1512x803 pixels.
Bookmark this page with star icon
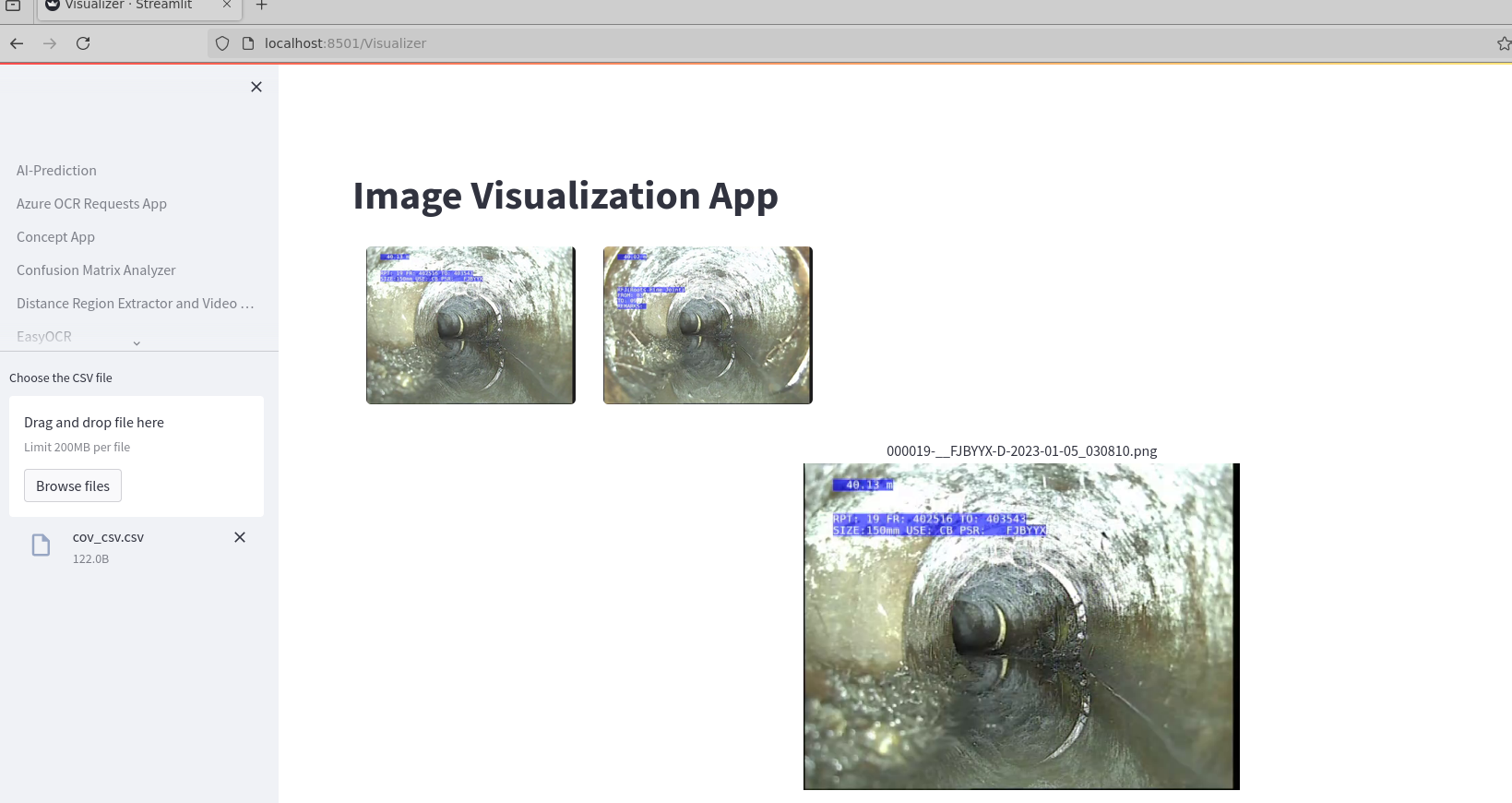[1504, 43]
